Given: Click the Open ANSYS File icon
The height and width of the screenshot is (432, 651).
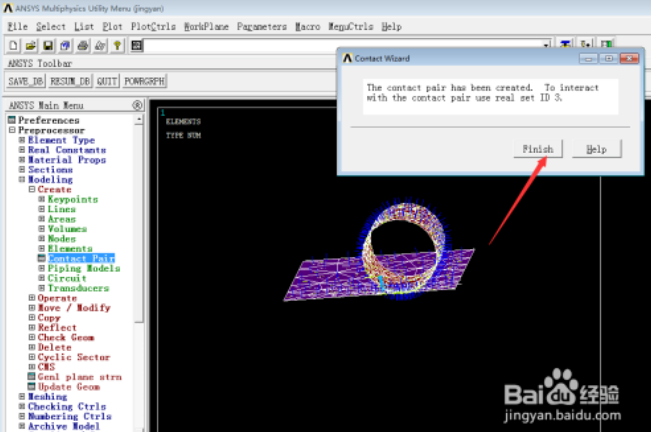Looking at the screenshot, I should (x=30, y=45).
